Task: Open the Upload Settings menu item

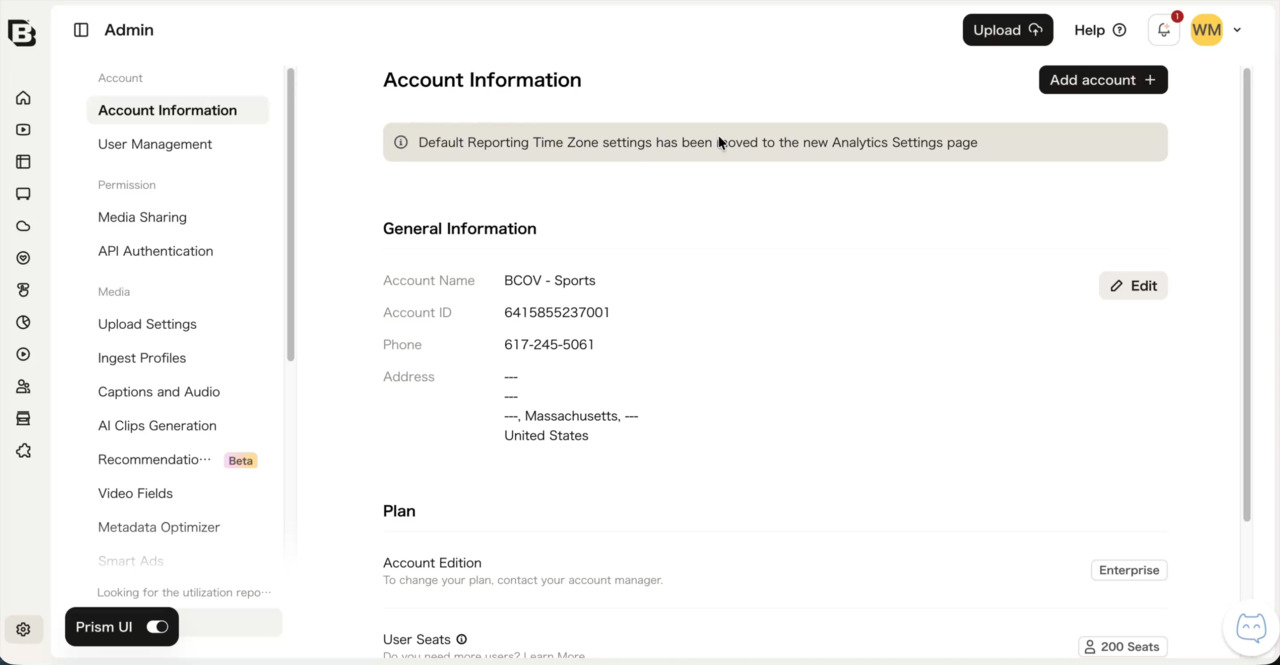Action: pos(147,324)
